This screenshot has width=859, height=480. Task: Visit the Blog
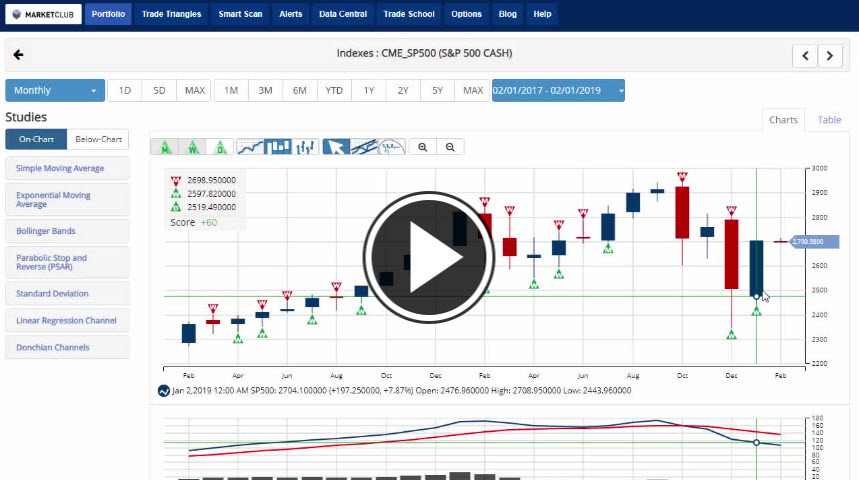coord(508,14)
